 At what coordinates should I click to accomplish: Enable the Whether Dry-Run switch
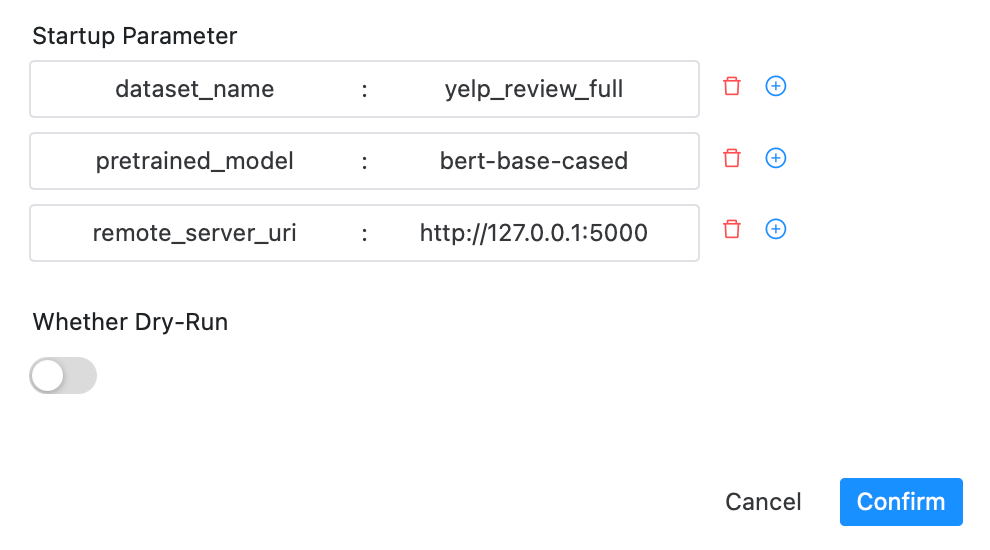point(63,376)
